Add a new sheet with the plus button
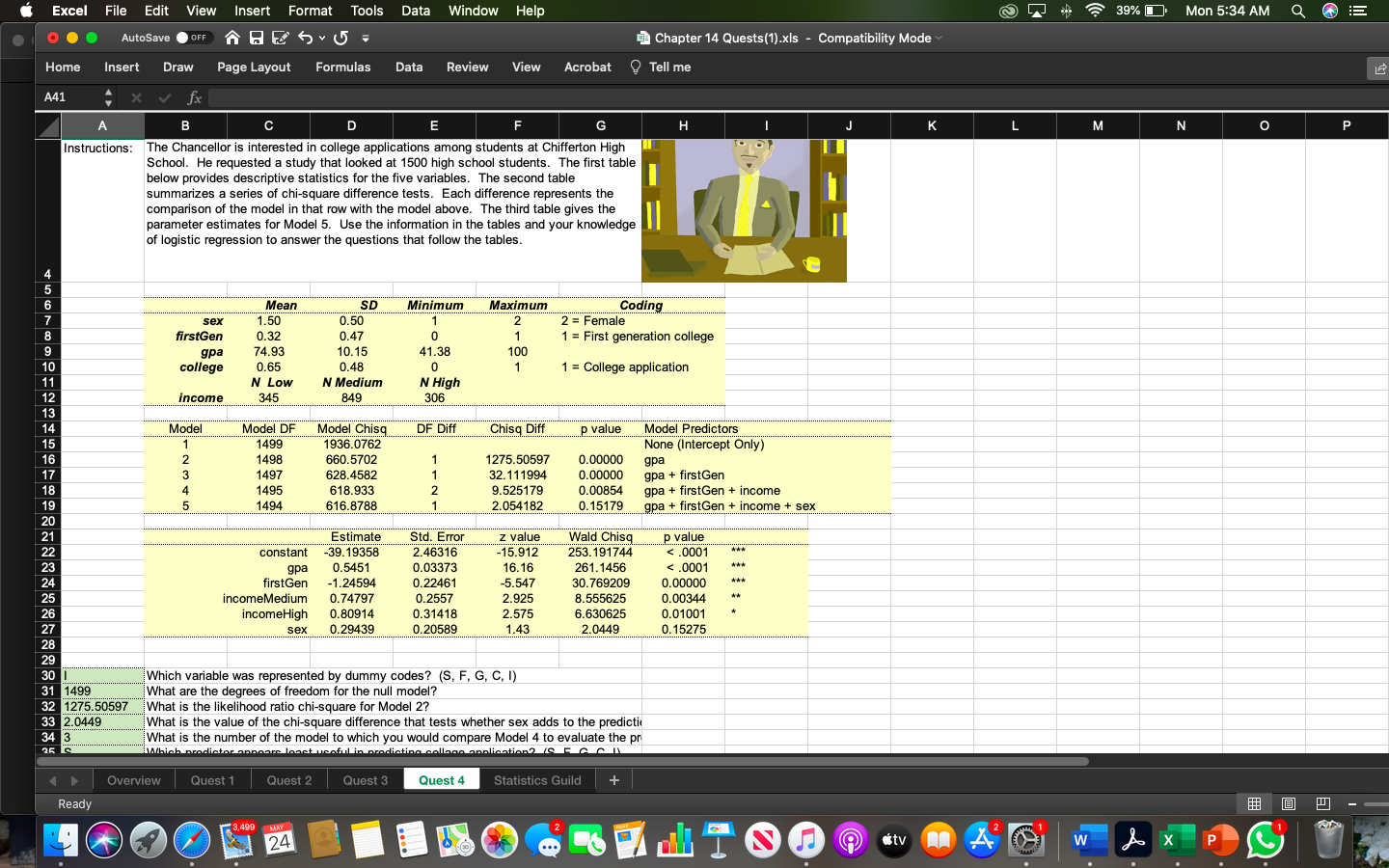Screen dimensions: 1389x868 point(614,780)
